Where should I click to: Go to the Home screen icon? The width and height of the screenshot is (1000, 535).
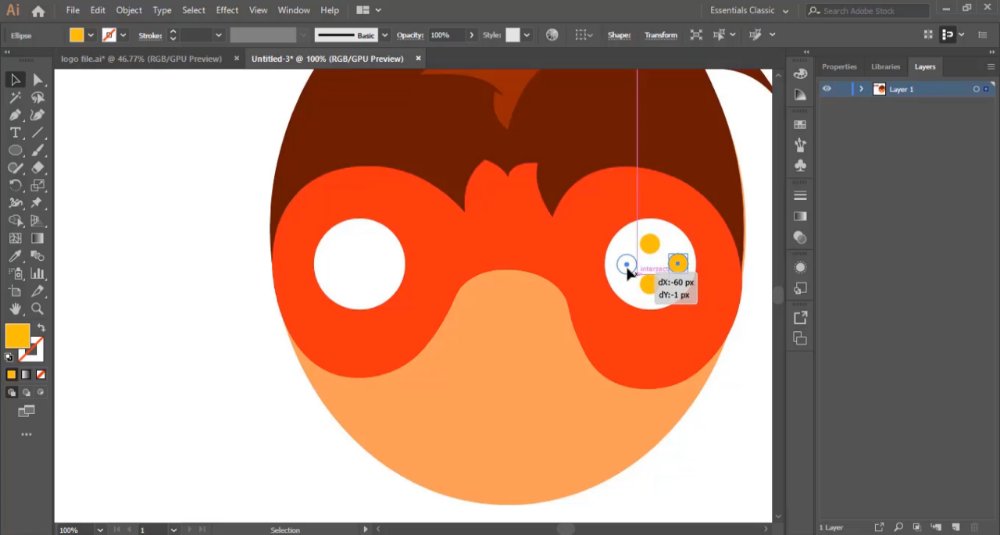(x=38, y=11)
